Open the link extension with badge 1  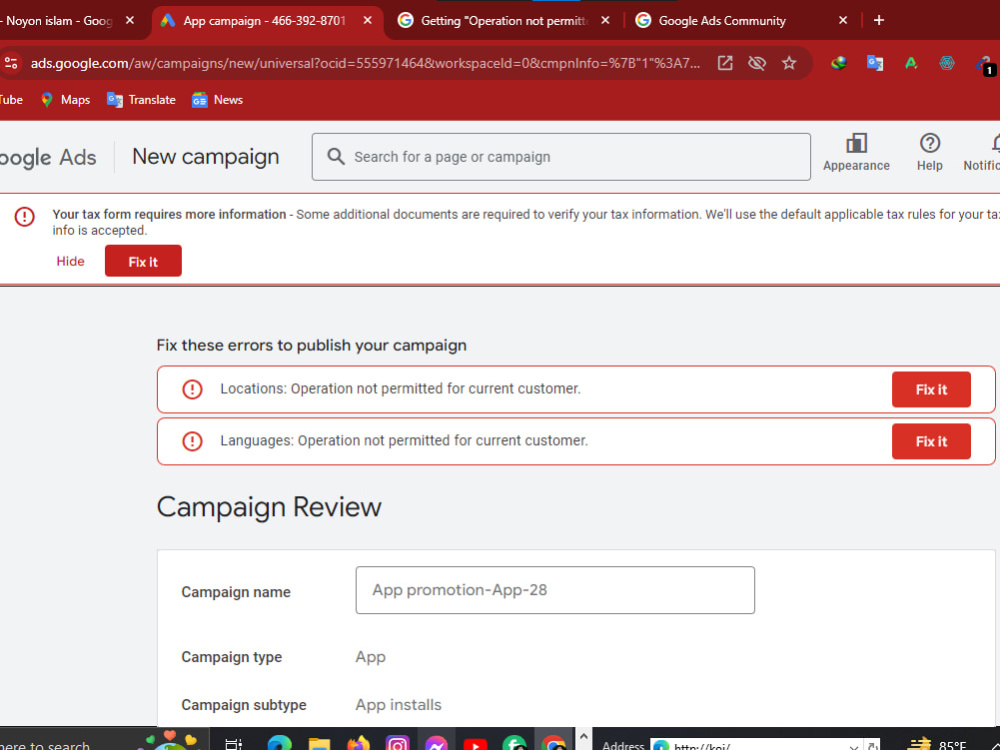[x=985, y=64]
